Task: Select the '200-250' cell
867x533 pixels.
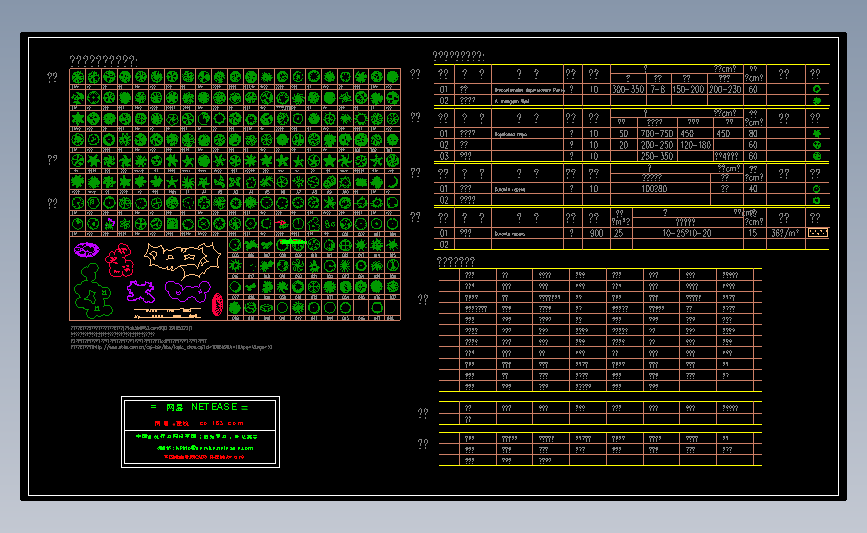Action: point(657,145)
